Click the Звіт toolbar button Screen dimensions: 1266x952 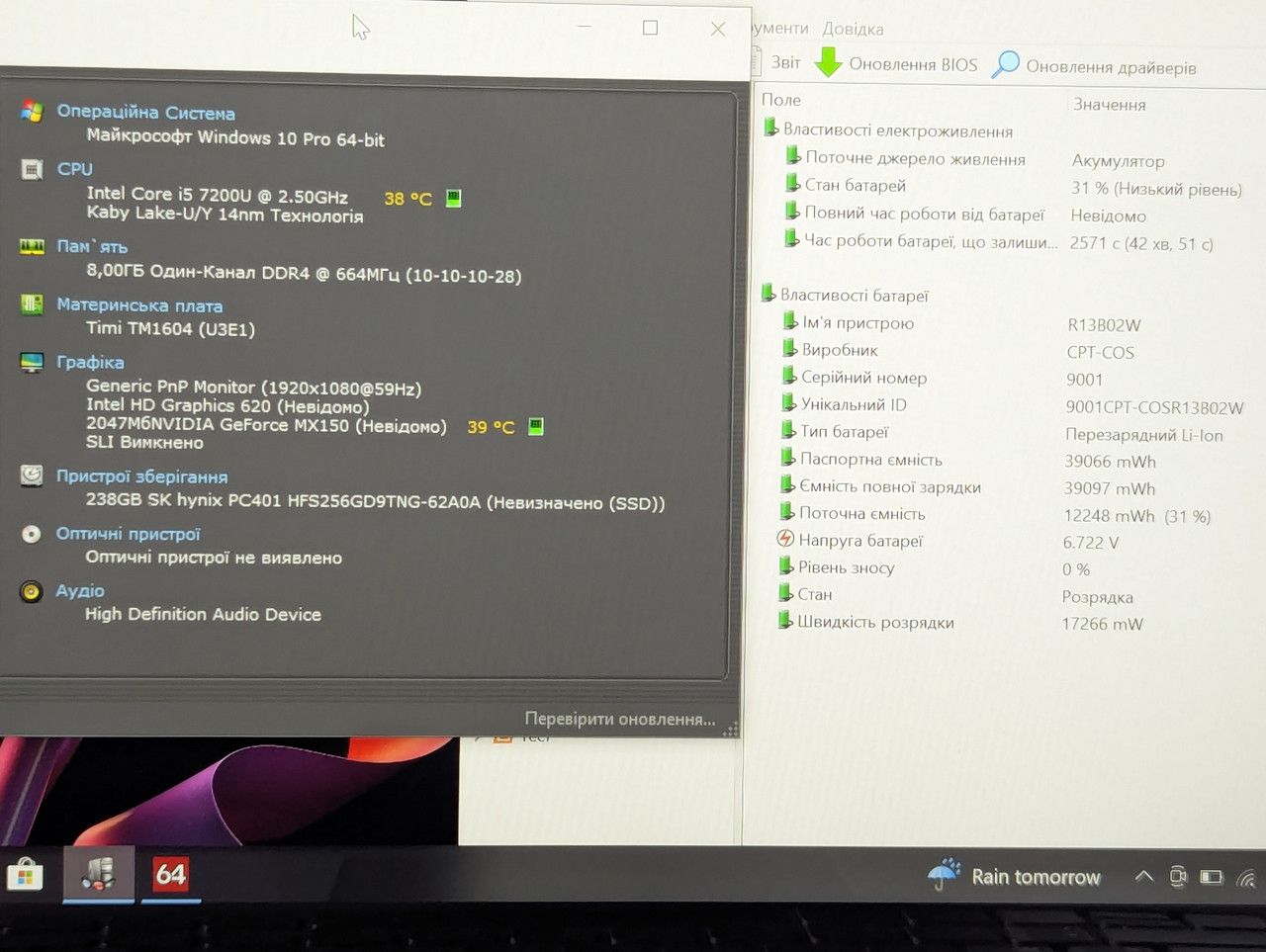pyautogui.click(x=786, y=62)
